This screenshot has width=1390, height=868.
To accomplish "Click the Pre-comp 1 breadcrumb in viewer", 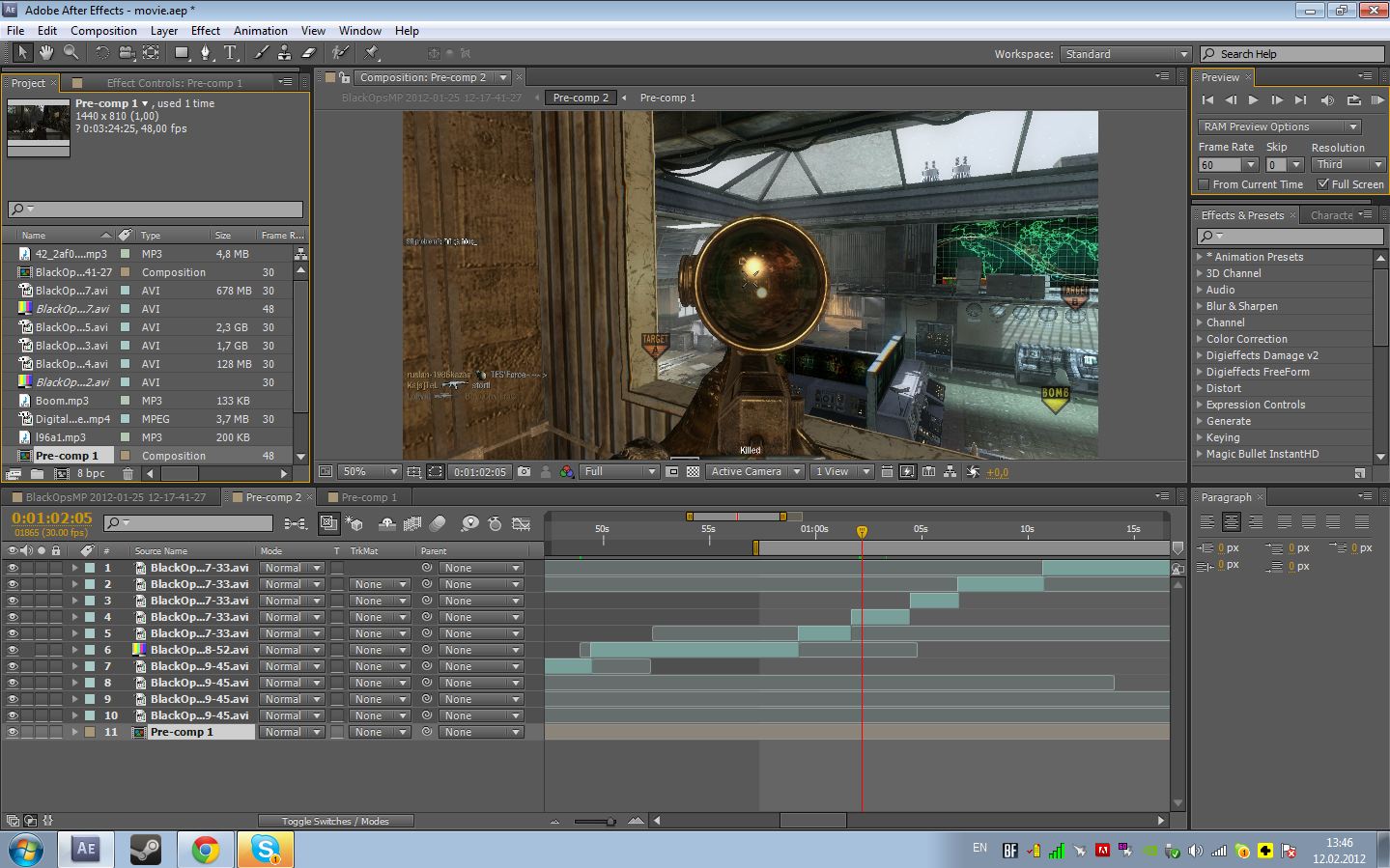I will click(x=667, y=98).
